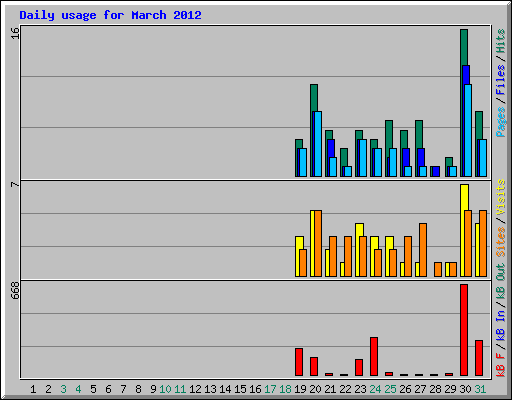Select the day "13" label on the x-axis
This screenshot has width=512, height=400.
(x=210, y=389)
